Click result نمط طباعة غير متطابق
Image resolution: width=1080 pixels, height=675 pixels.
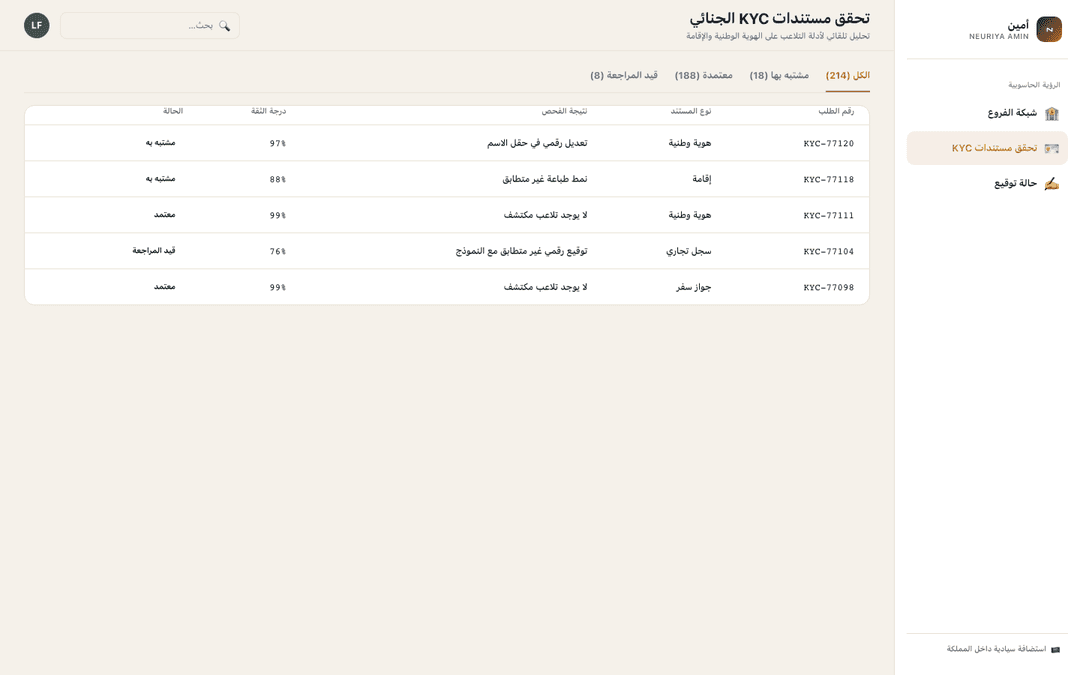[x=545, y=179]
